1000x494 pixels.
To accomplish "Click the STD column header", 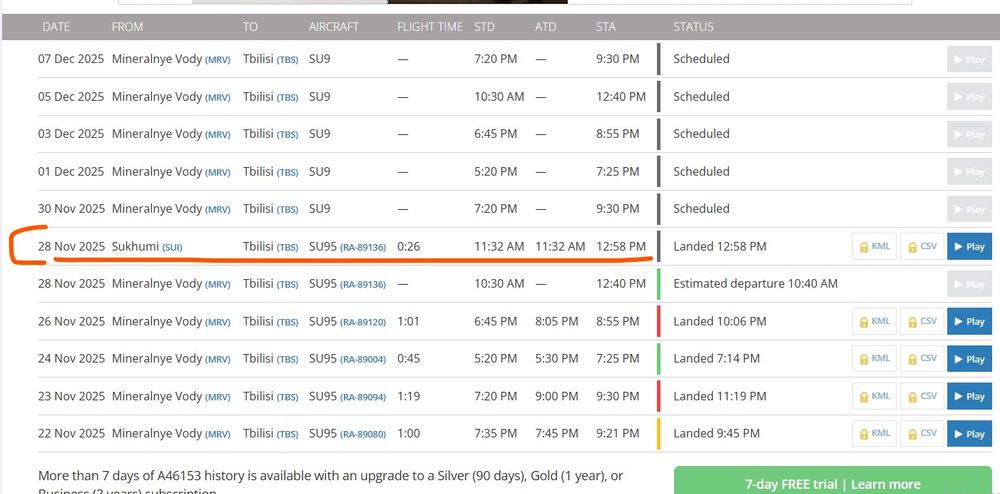I will coord(484,27).
